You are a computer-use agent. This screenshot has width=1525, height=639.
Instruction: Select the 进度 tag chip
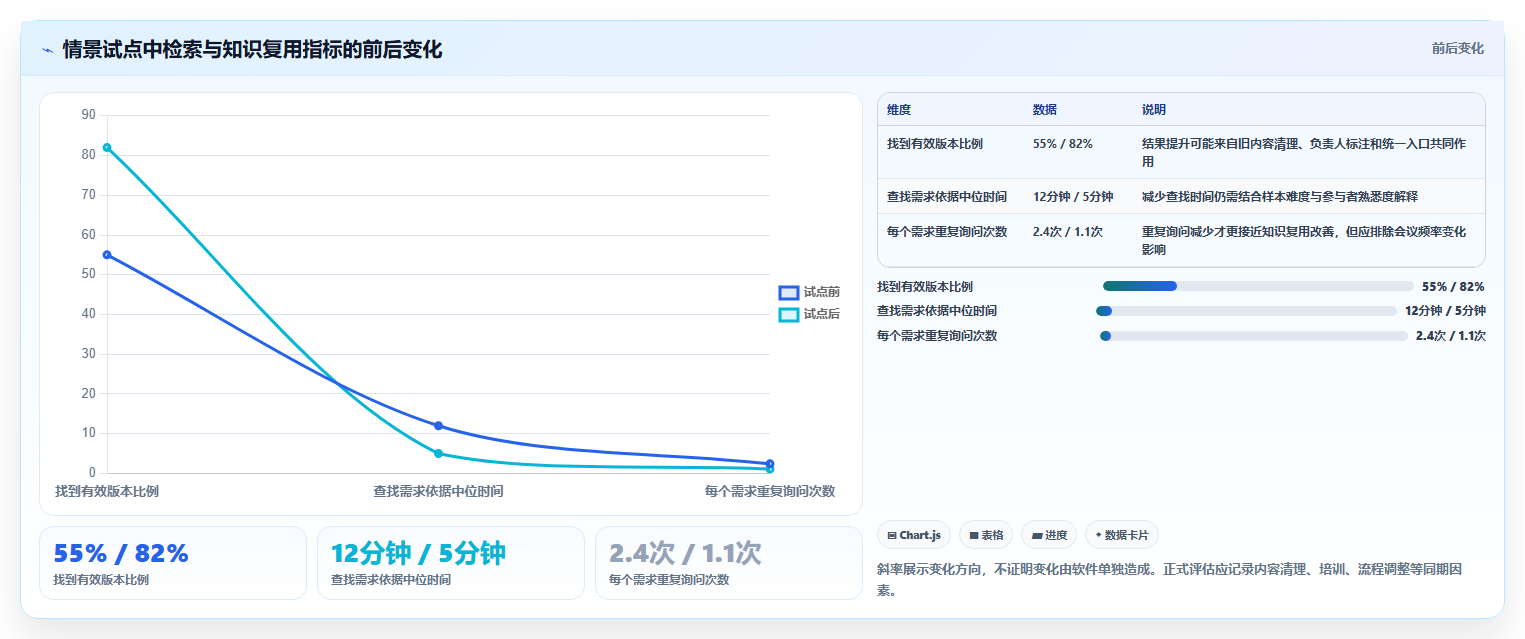pos(1049,535)
